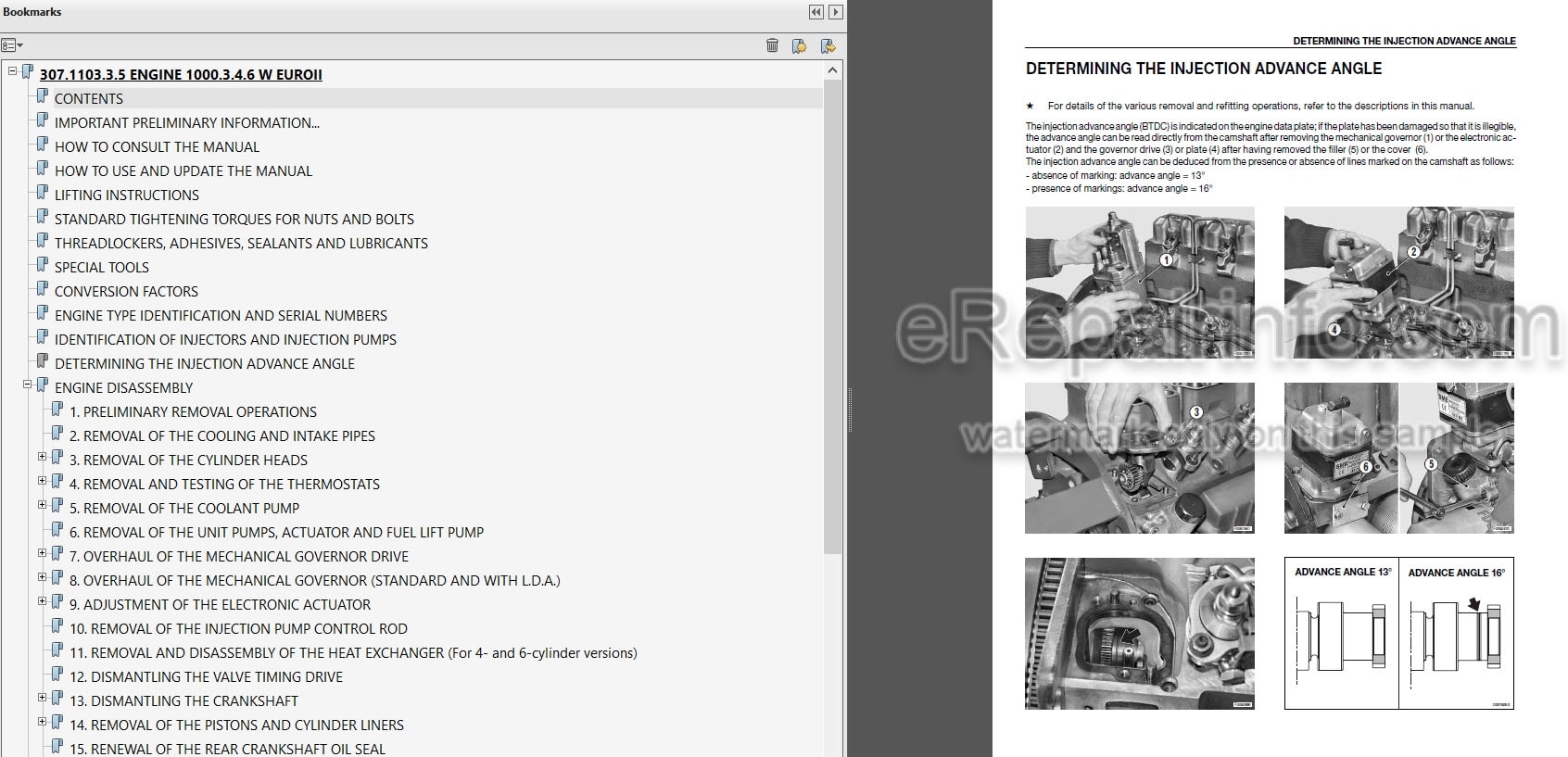Image resolution: width=1568 pixels, height=757 pixels.
Task: Select HOW TO USE AND UPDATE THE MANUAL
Action: [183, 171]
